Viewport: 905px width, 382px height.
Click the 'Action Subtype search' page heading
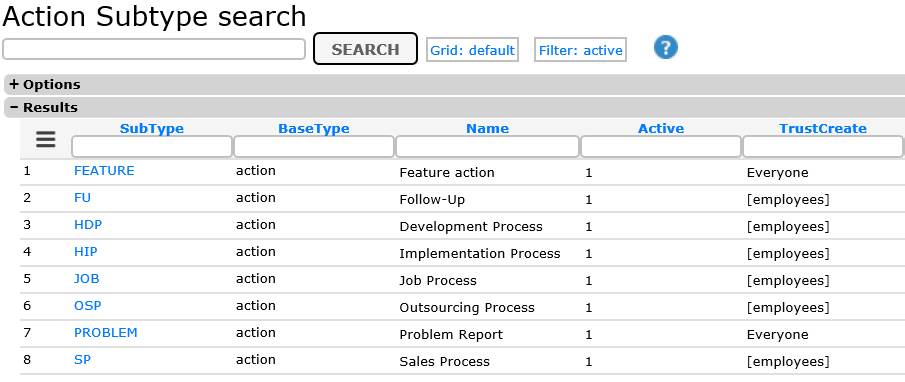[x=154, y=16]
